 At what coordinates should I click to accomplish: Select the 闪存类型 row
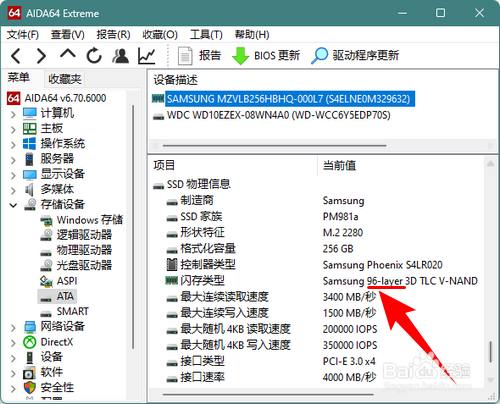(321, 281)
